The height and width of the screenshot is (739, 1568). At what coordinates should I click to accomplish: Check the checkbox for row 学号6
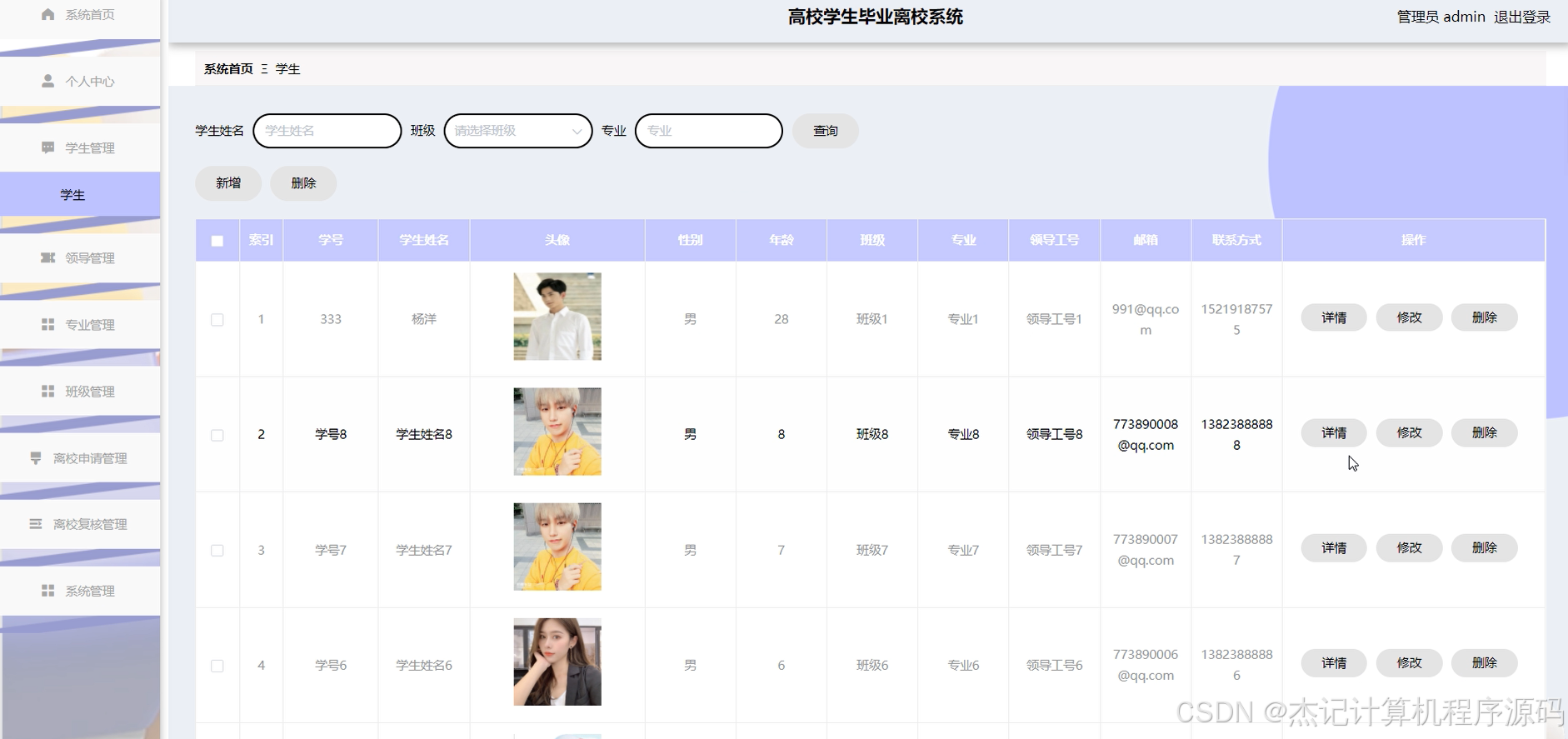pyautogui.click(x=217, y=666)
